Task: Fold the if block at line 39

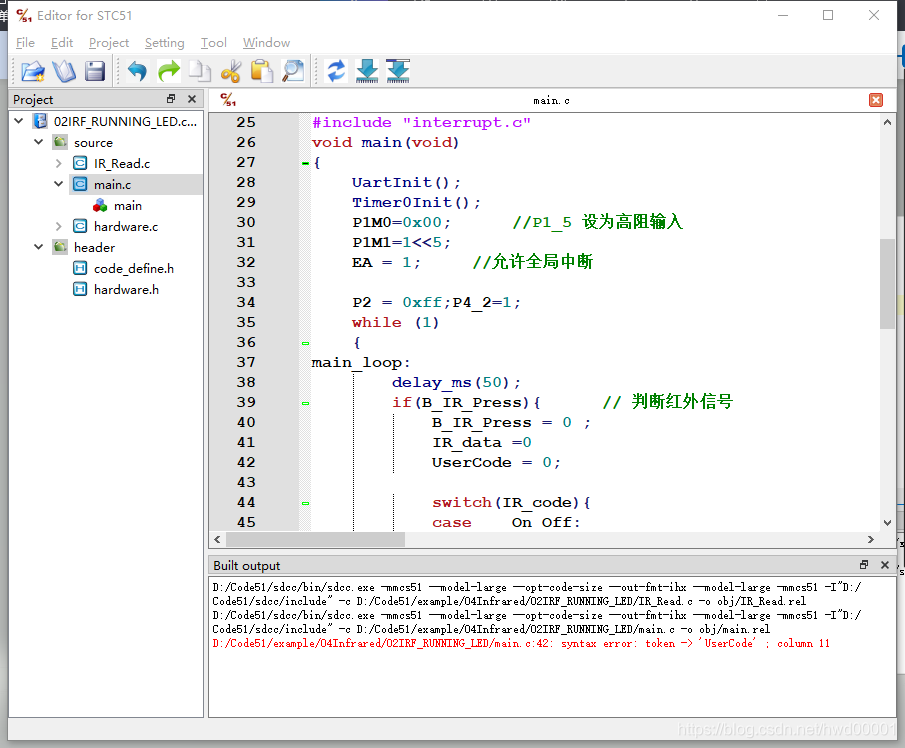Action: [x=305, y=403]
